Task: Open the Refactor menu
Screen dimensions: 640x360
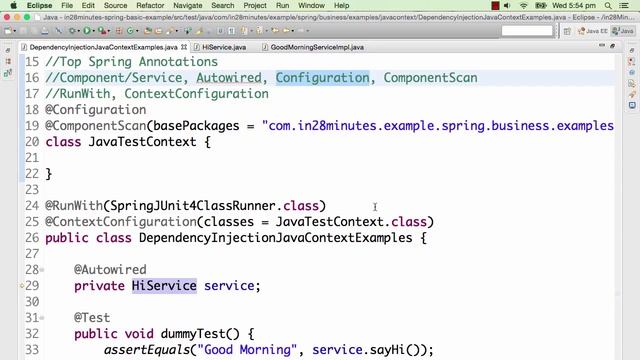Action: [x=150, y=6]
